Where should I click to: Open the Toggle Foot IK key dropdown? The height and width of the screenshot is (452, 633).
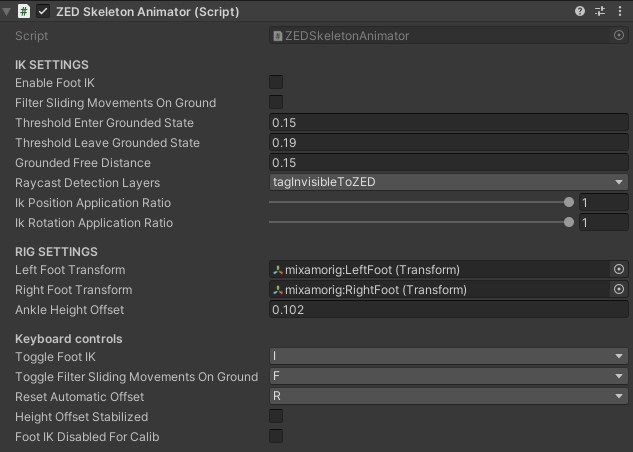coord(448,356)
